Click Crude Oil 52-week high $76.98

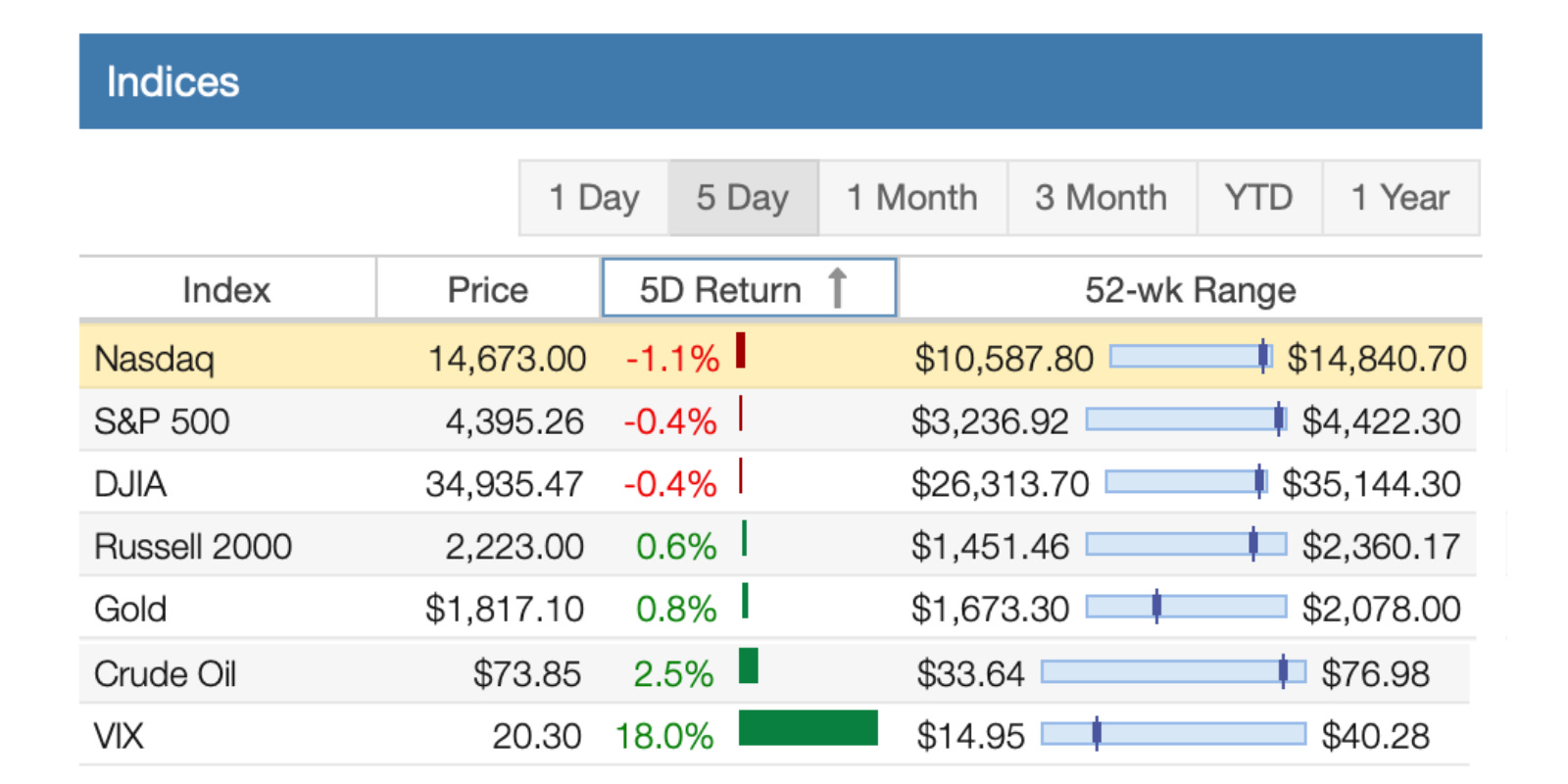pos(1375,674)
